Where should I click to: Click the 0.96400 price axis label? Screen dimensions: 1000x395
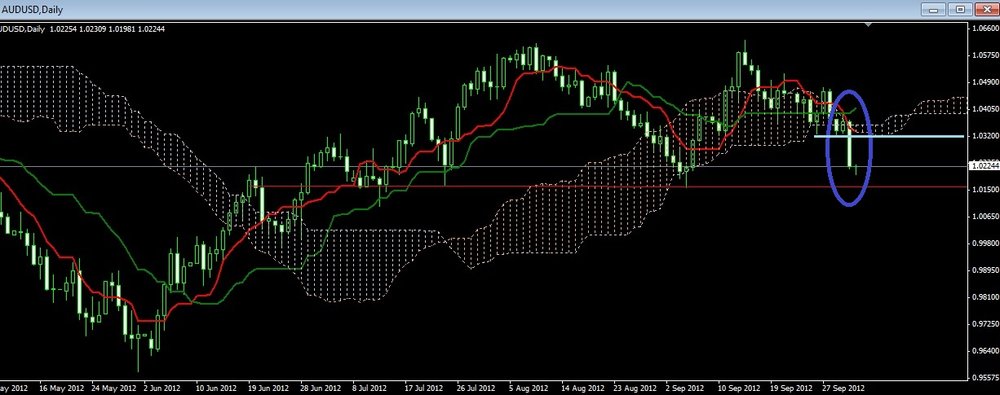[985, 350]
